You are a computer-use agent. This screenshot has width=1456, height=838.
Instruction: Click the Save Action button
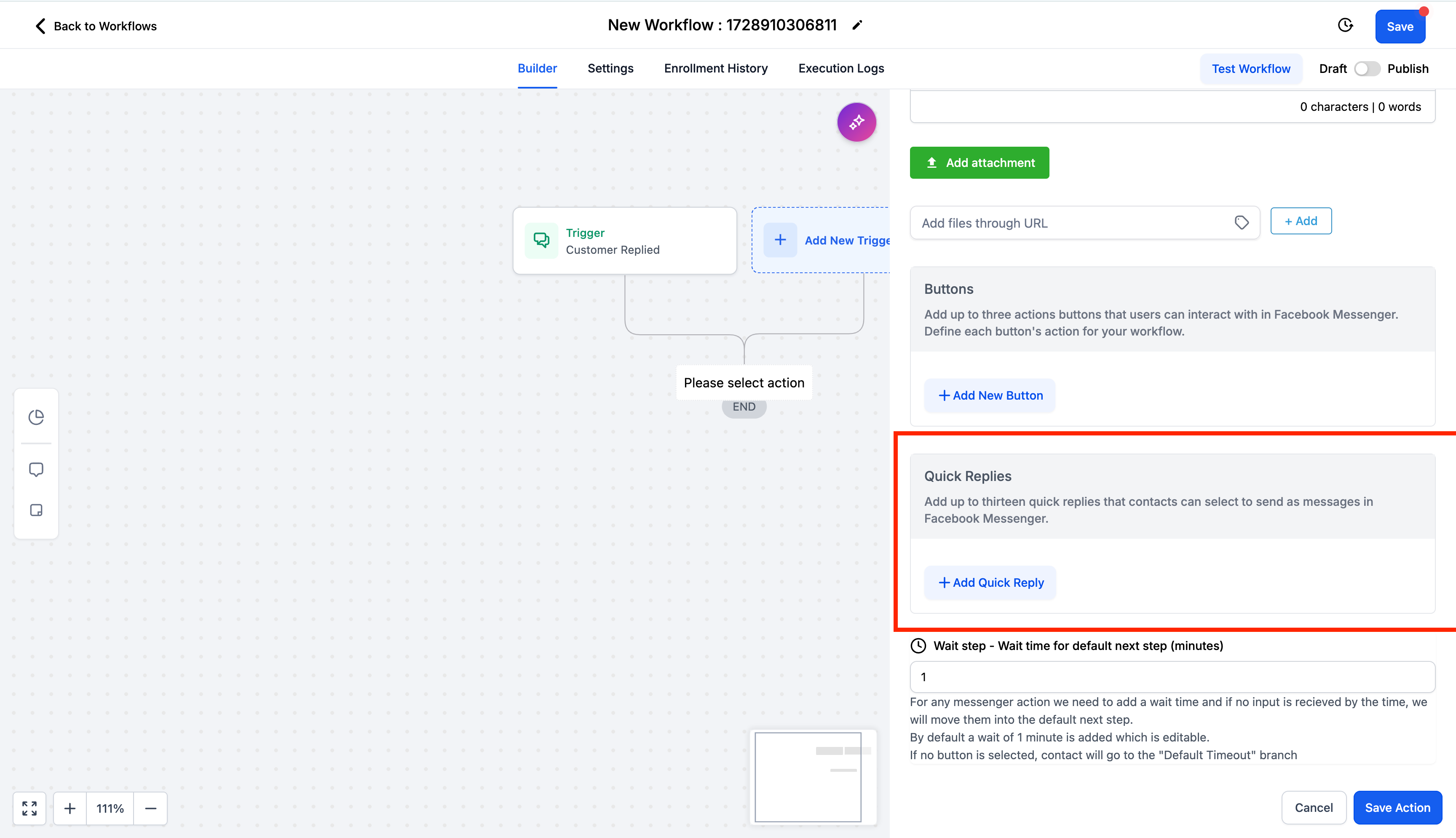1397,808
